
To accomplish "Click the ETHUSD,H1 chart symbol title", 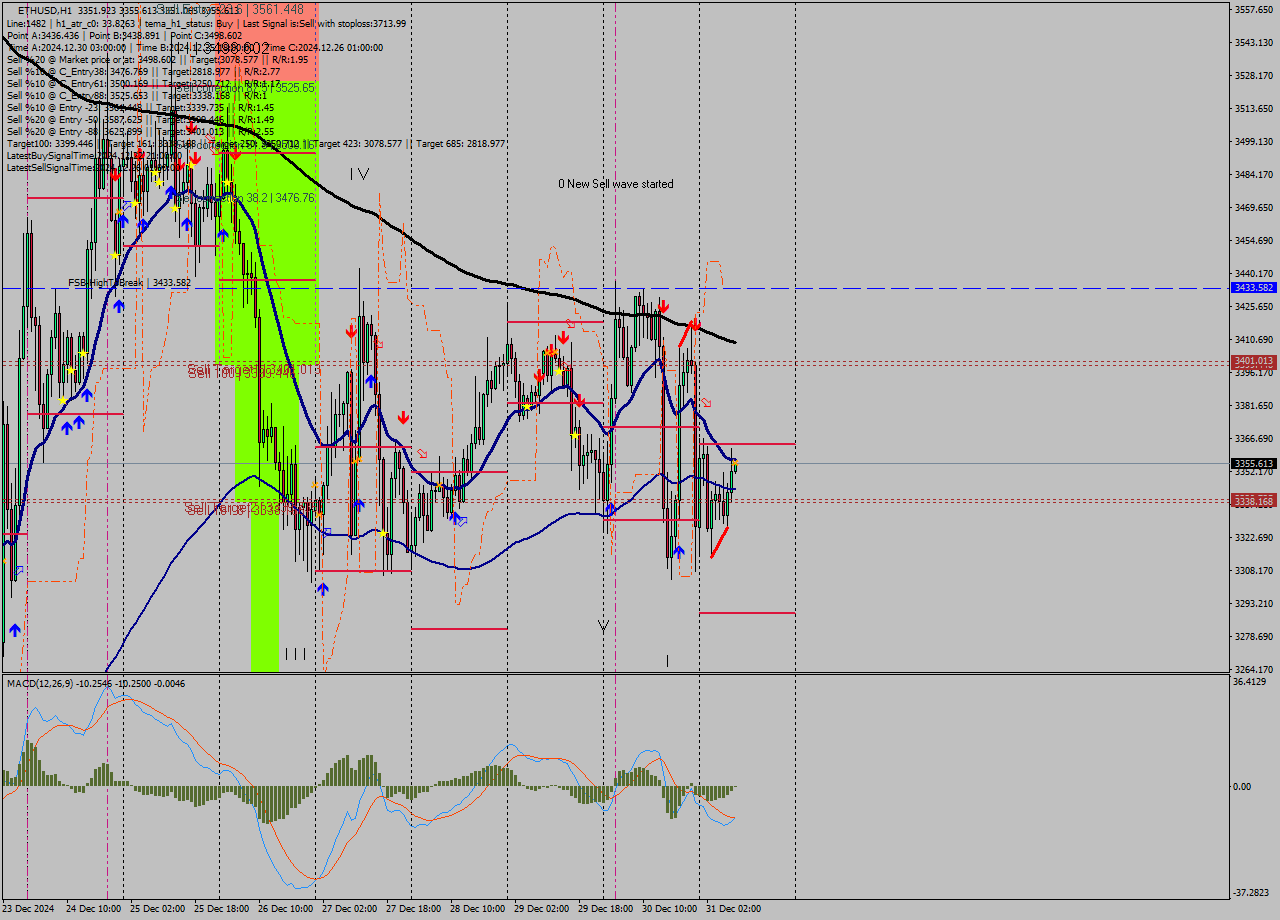I will coord(44,10).
